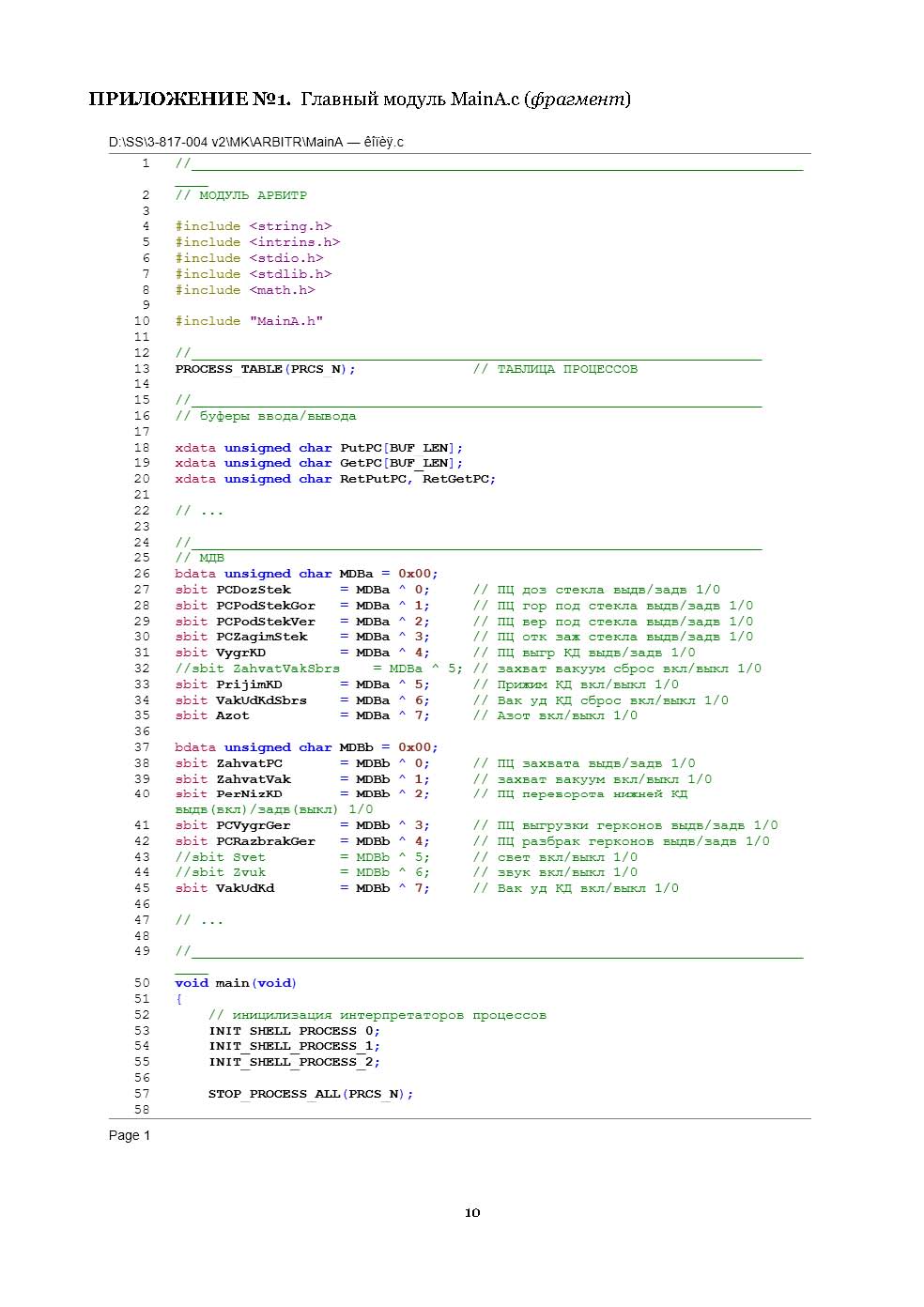The width and height of the screenshot is (924, 1307).
Task: Click comment '// свет вкл/выкл 1/0'
Action: (555, 857)
